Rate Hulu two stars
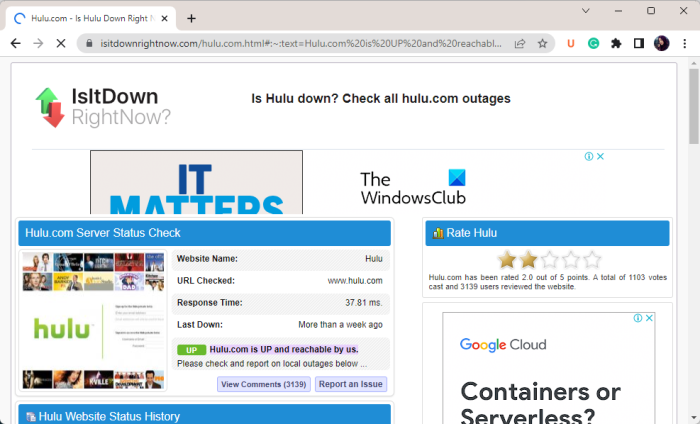This screenshot has width=700, height=424. pyautogui.click(x=528, y=260)
